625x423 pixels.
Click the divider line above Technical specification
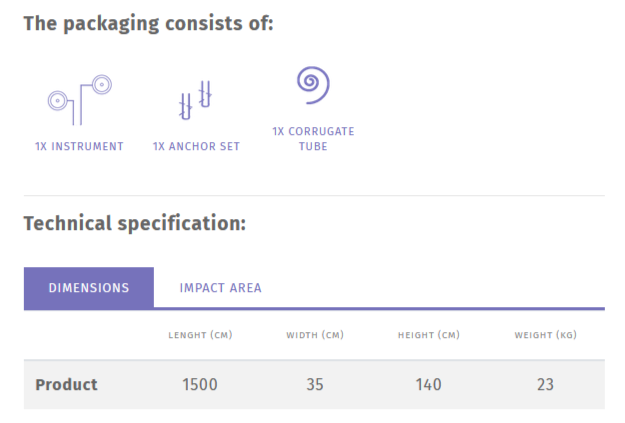[314, 195]
